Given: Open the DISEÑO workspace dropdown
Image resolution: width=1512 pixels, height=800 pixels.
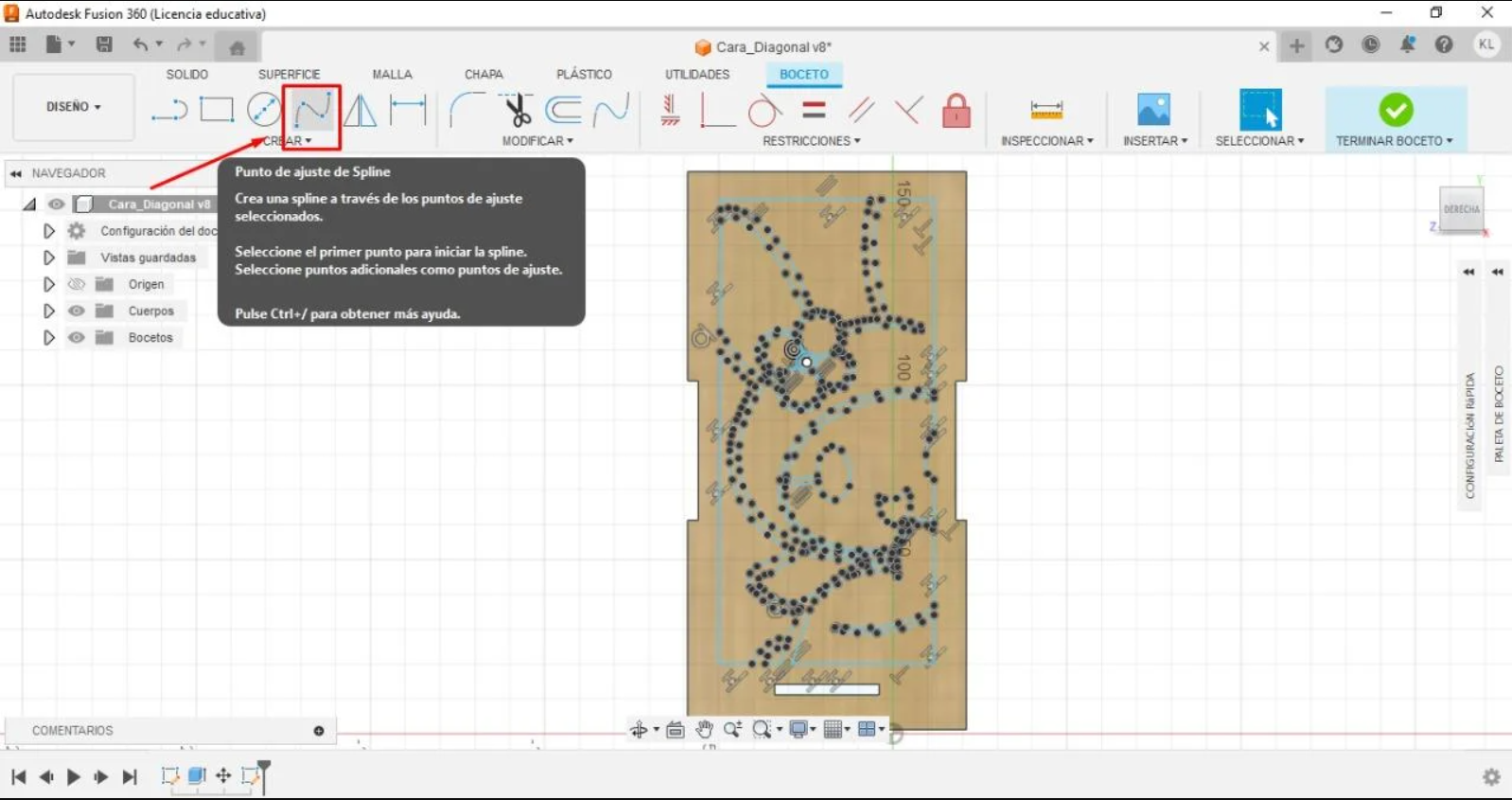Looking at the screenshot, I should pyautogui.click(x=74, y=107).
